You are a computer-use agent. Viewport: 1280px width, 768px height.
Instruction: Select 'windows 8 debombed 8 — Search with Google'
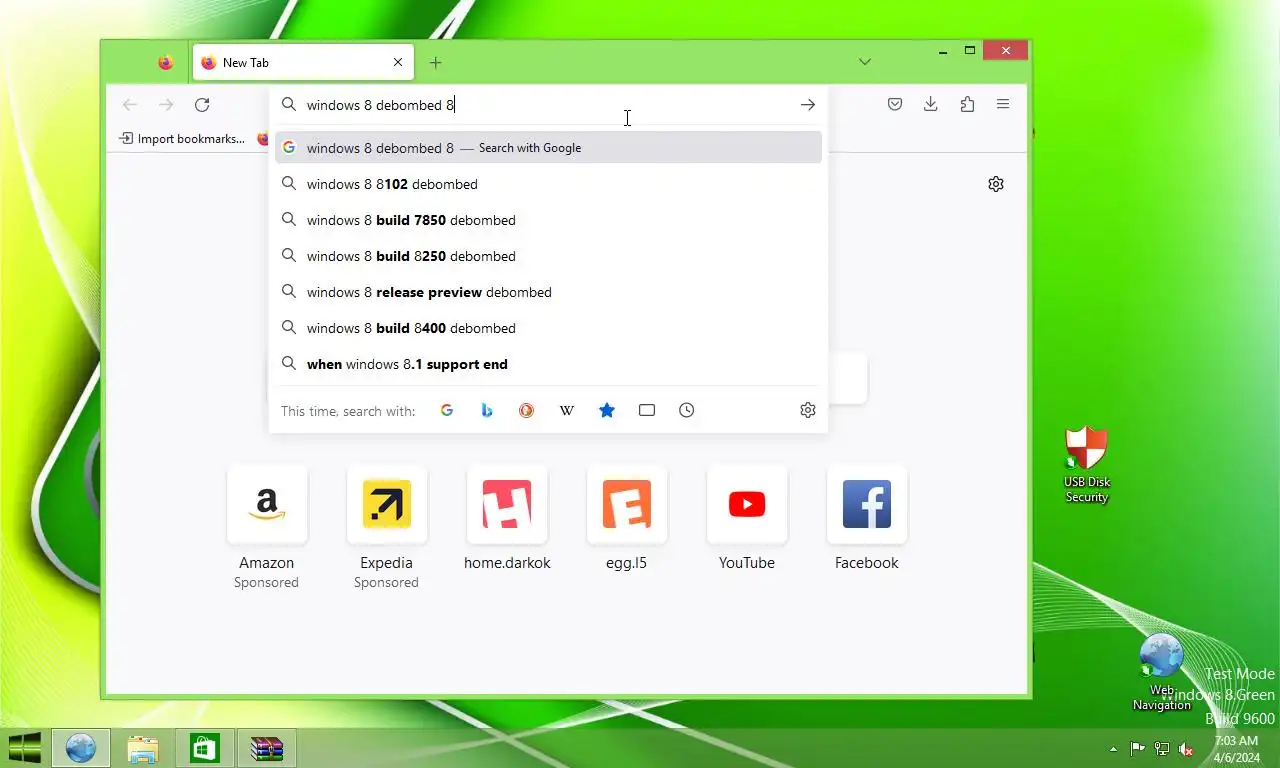(548, 148)
